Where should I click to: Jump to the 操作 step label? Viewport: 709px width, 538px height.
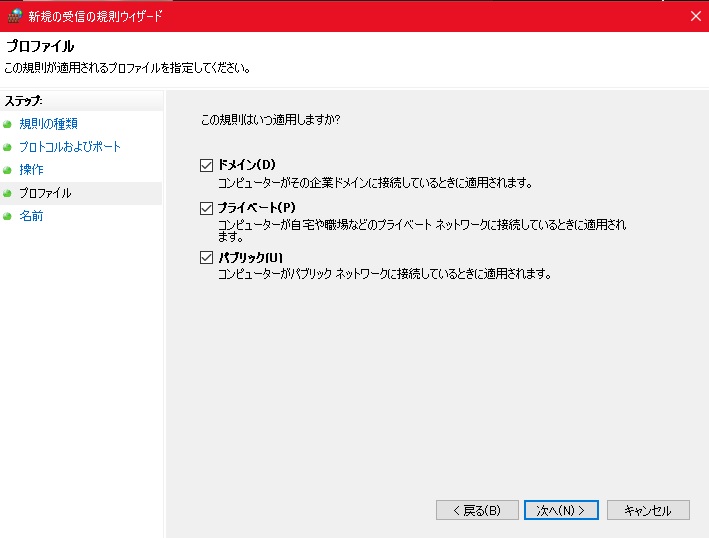(31, 170)
